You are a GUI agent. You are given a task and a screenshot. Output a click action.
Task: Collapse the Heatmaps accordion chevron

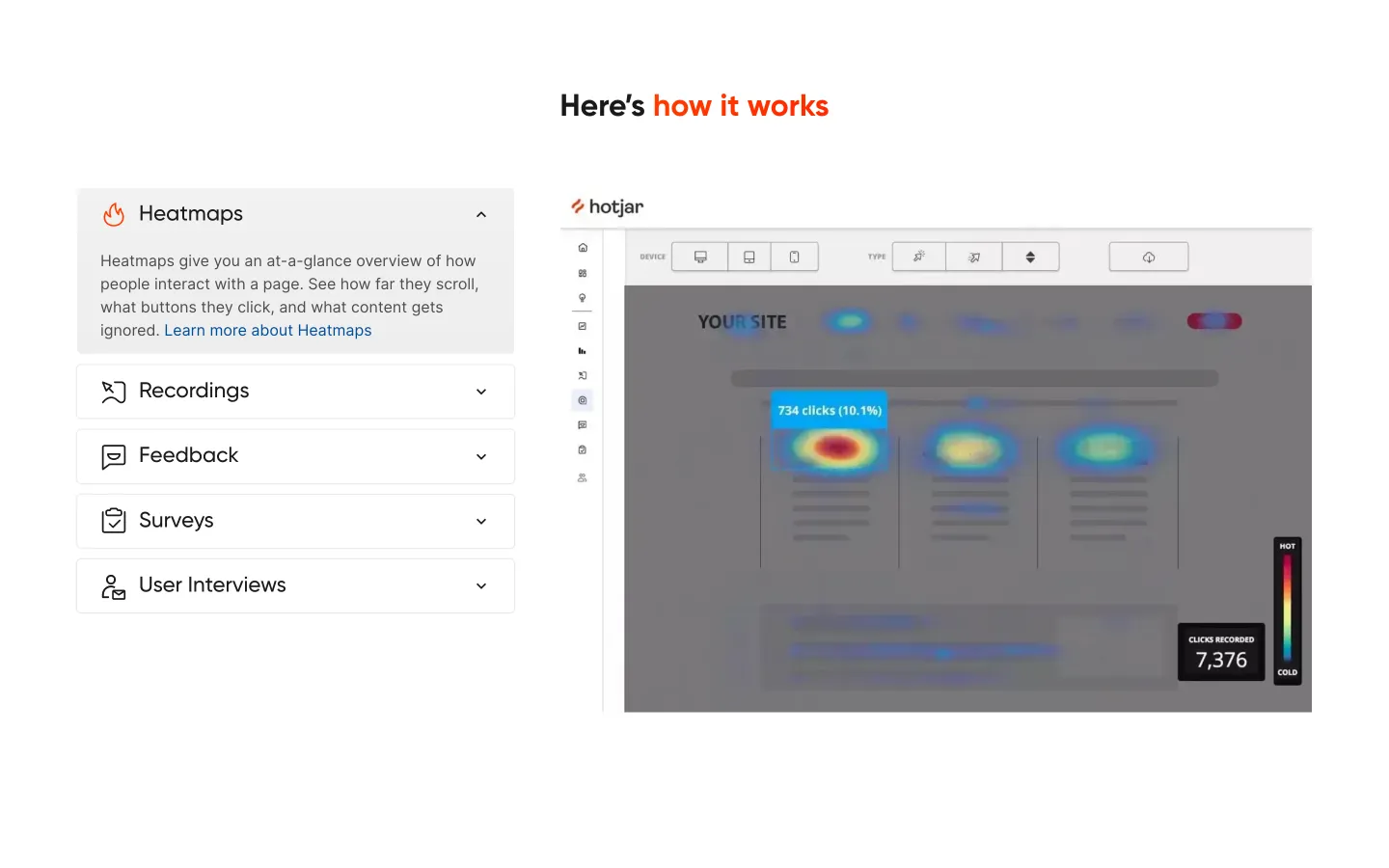click(481, 214)
